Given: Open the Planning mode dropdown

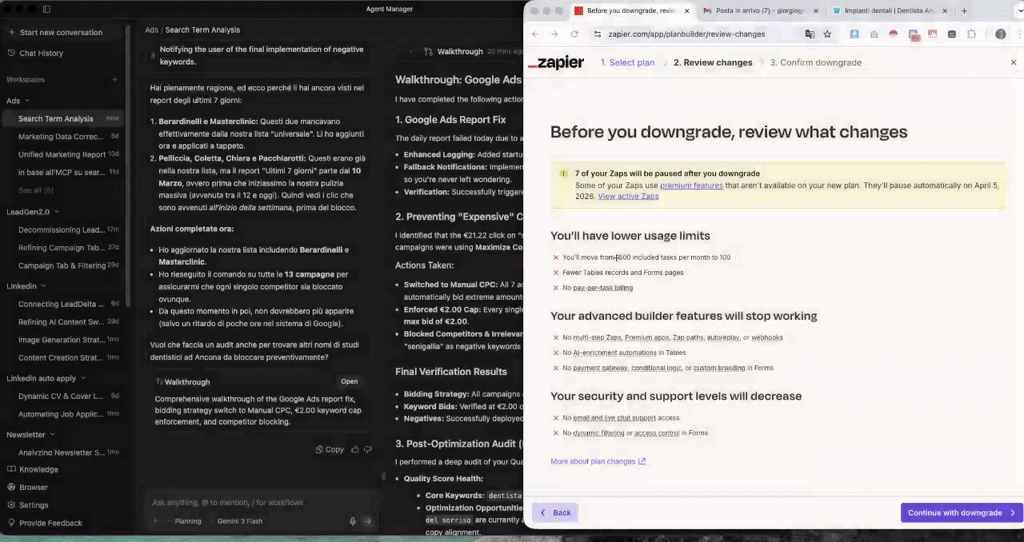Looking at the screenshot, I should 184,521.
